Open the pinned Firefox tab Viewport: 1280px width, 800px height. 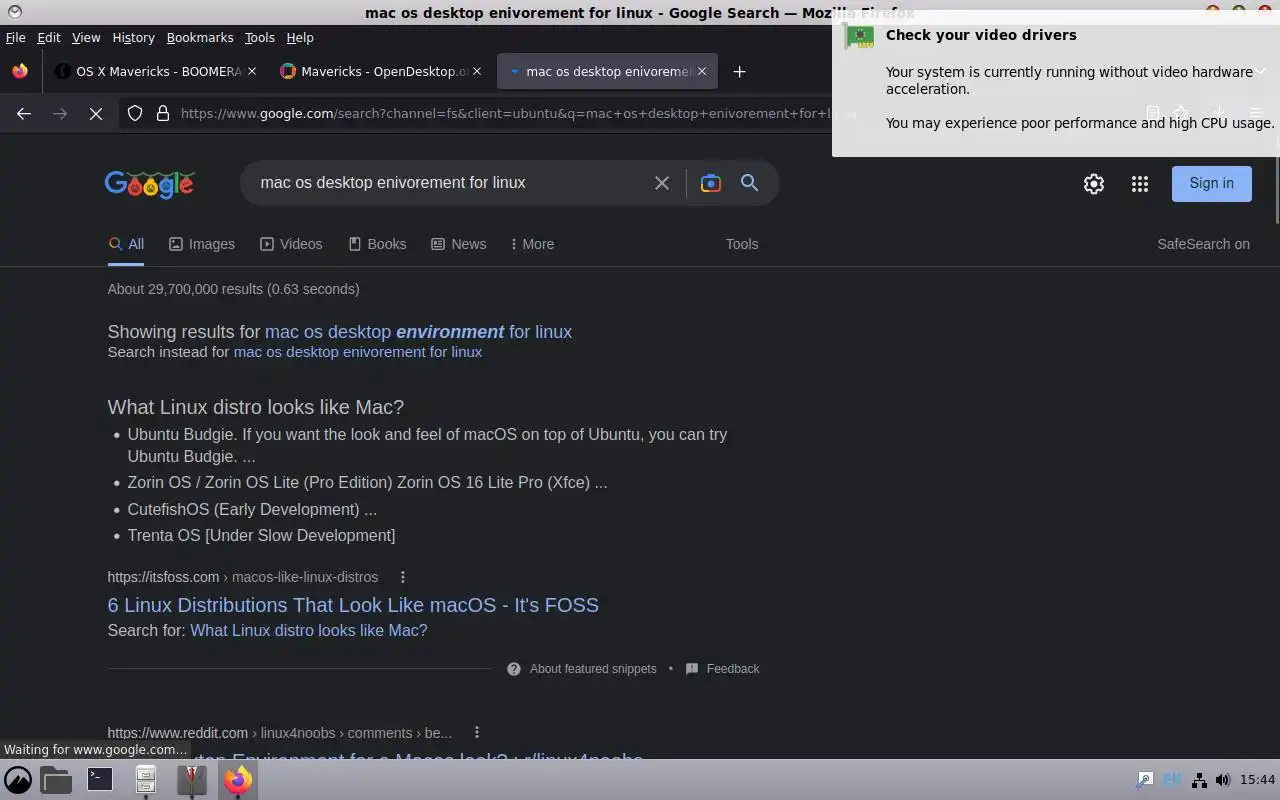click(x=20, y=71)
